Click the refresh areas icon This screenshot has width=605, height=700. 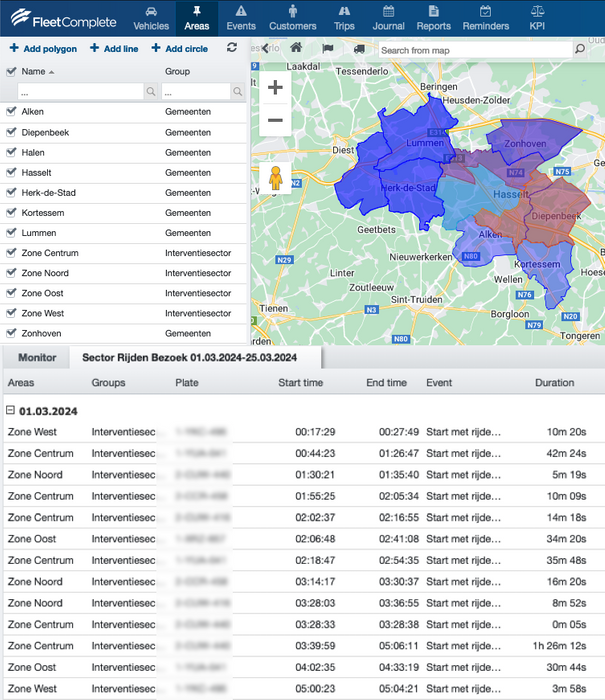tap(232, 48)
